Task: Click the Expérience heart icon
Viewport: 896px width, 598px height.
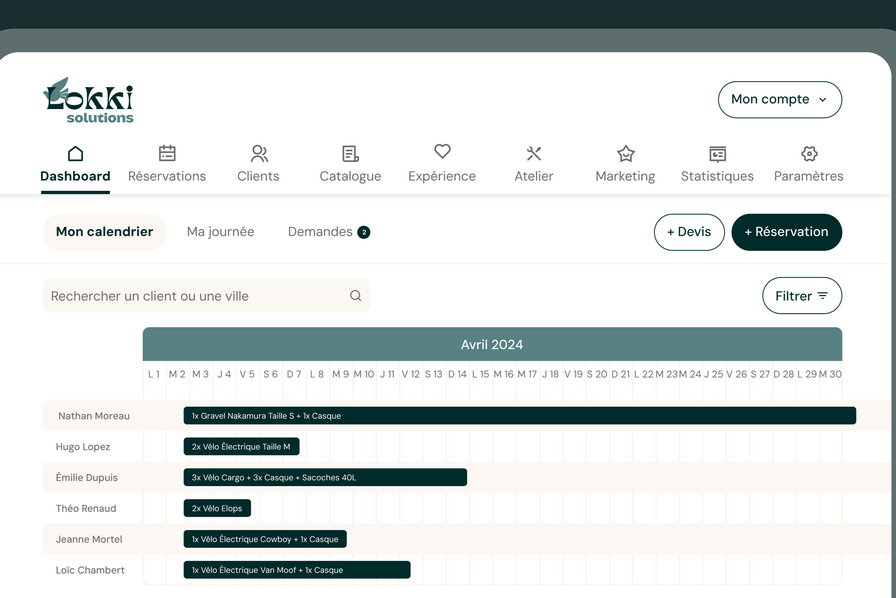Action: coord(442,151)
